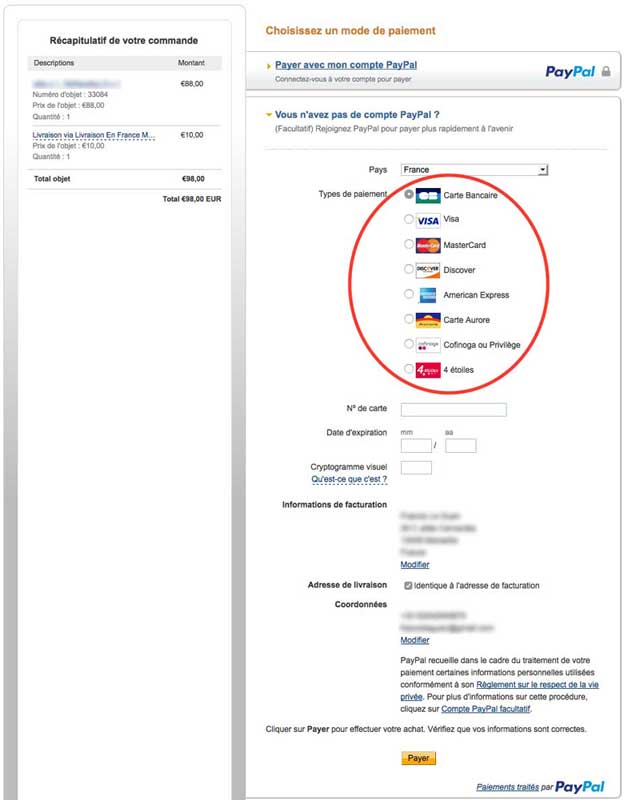
Task: Click the Cofinoga ou Privilège label
Action: 482,345
